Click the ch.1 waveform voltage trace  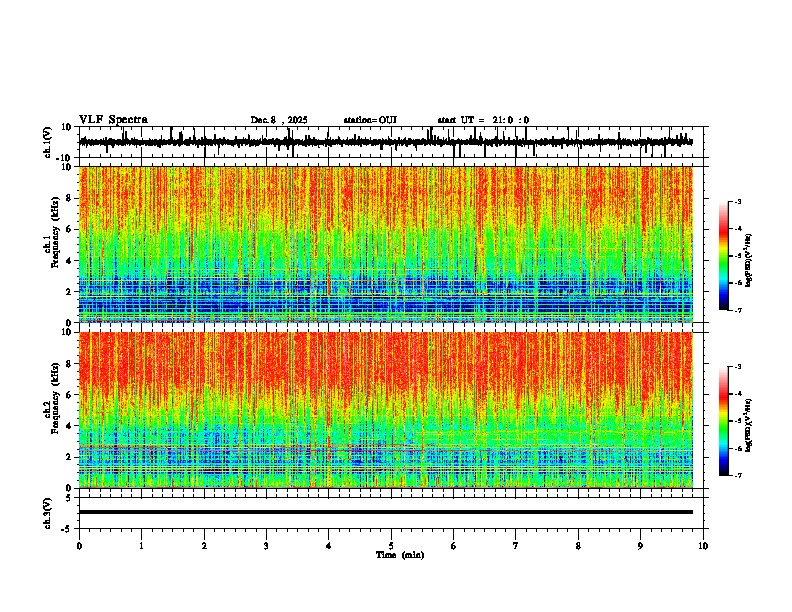pyautogui.click(x=386, y=142)
